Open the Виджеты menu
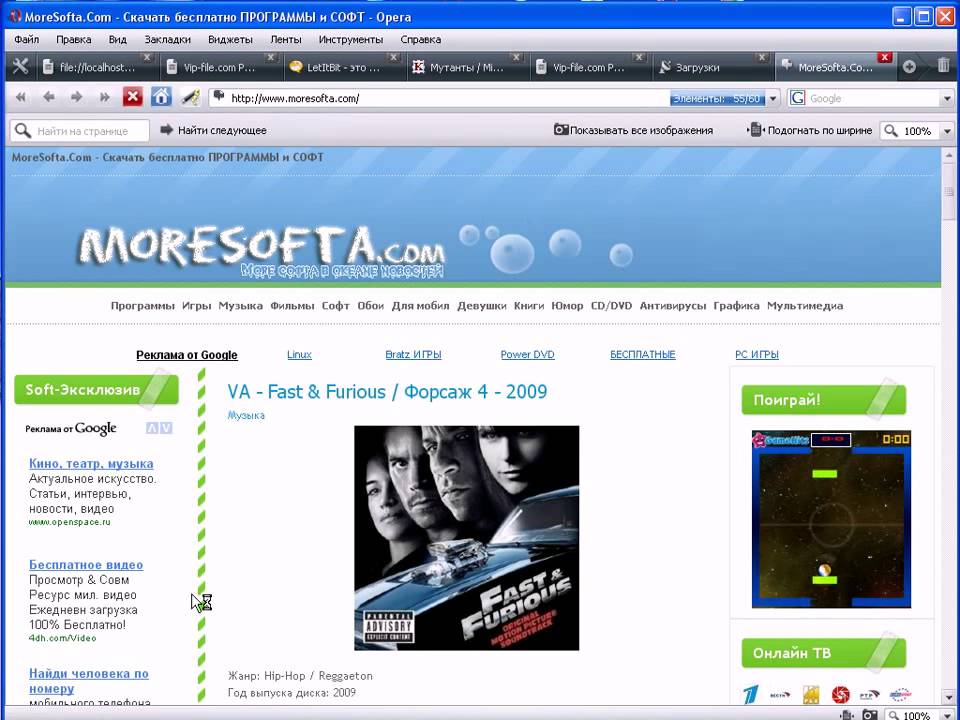The image size is (960, 720). pyautogui.click(x=230, y=39)
